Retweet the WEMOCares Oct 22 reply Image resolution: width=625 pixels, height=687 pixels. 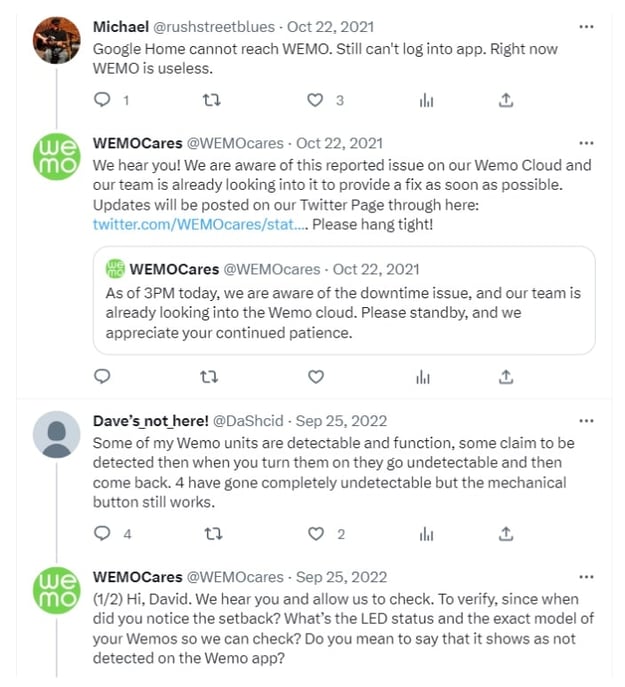tap(211, 377)
